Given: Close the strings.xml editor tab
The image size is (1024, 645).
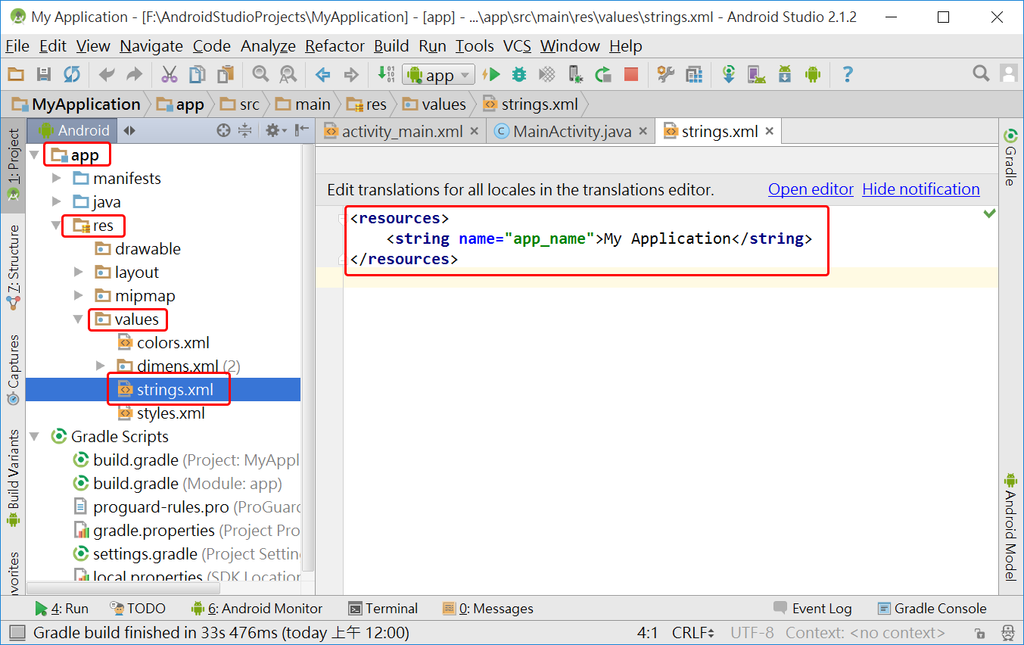Looking at the screenshot, I should pos(769,131).
